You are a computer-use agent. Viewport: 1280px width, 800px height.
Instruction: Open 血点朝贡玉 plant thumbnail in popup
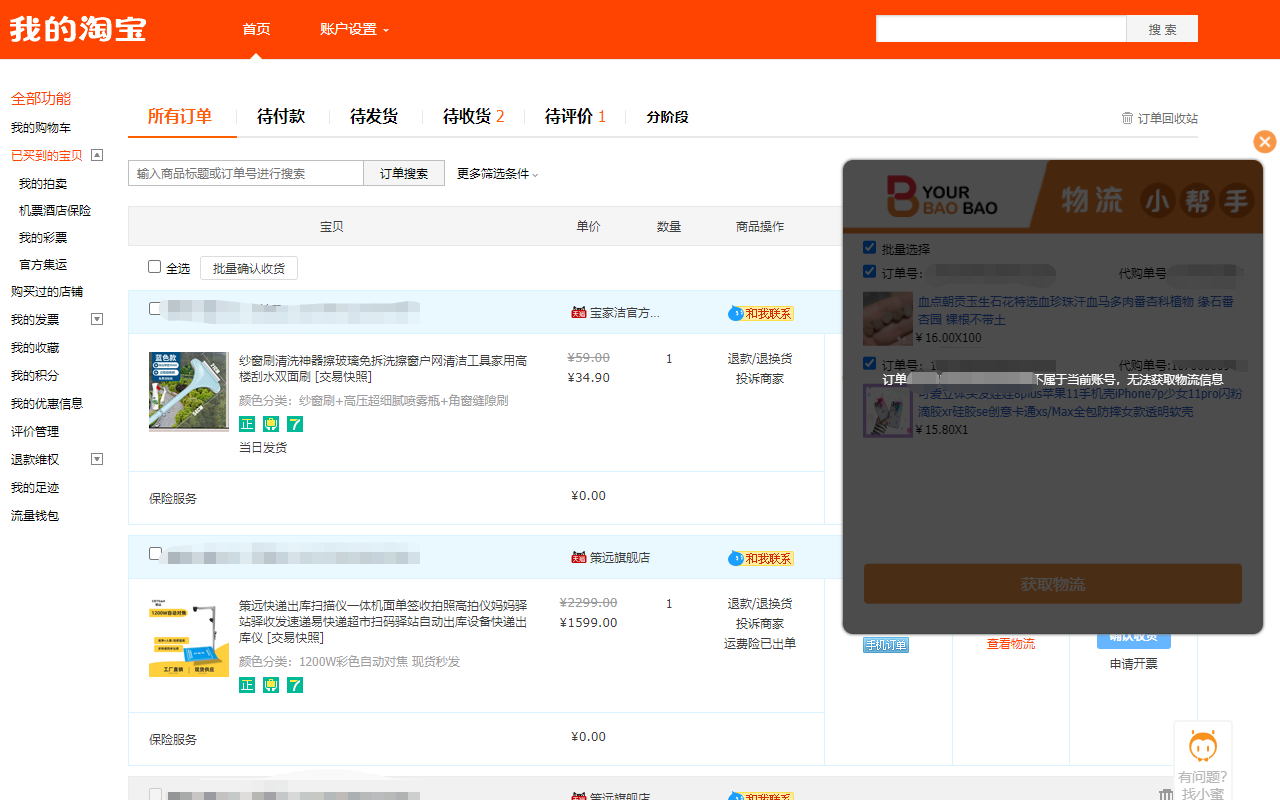(888, 319)
